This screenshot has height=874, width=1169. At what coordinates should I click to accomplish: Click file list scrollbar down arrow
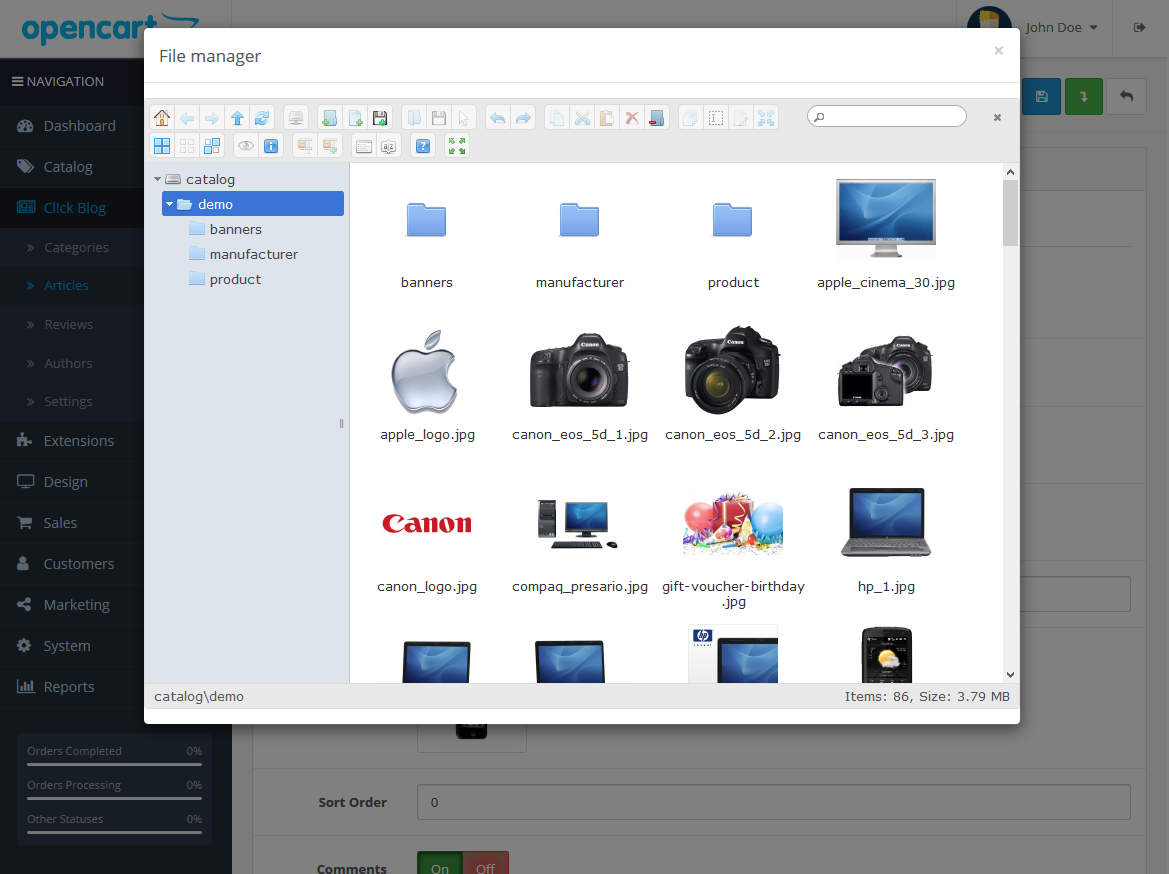(x=1010, y=675)
